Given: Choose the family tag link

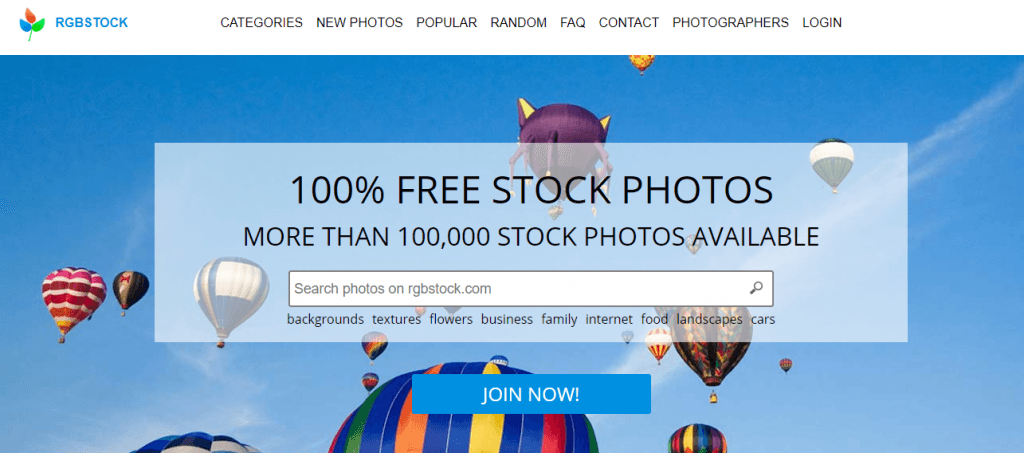Looking at the screenshot, I should tap(559, 319).
